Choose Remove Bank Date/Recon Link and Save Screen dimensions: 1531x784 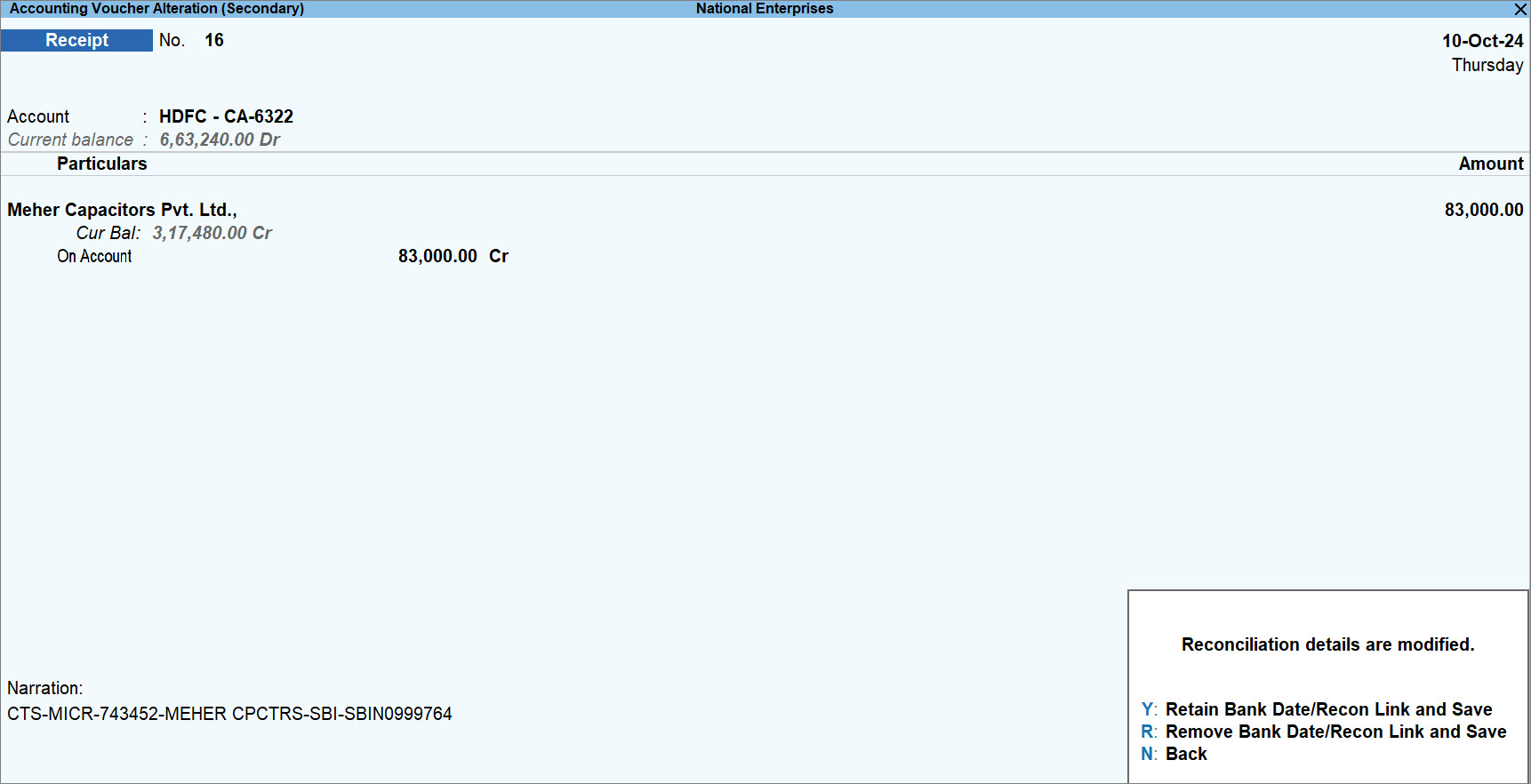tap(1324, 732)
